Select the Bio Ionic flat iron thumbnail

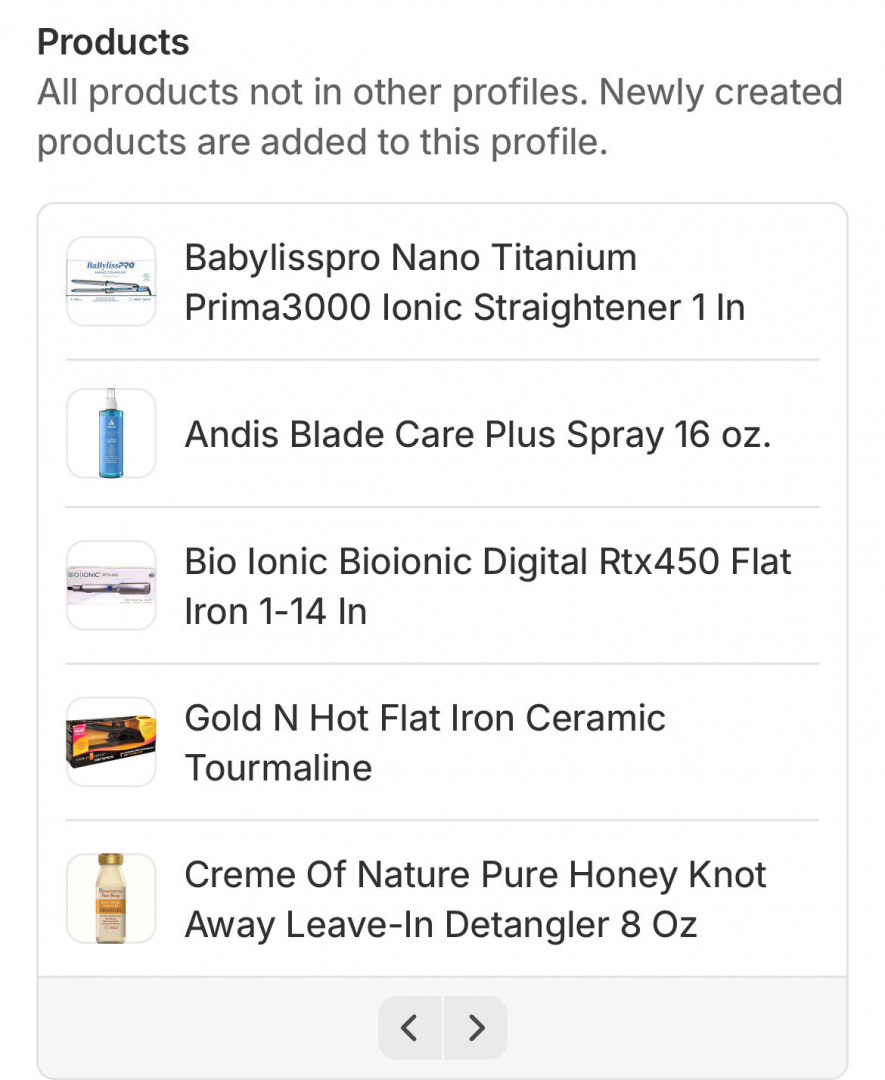coord(111,586)
